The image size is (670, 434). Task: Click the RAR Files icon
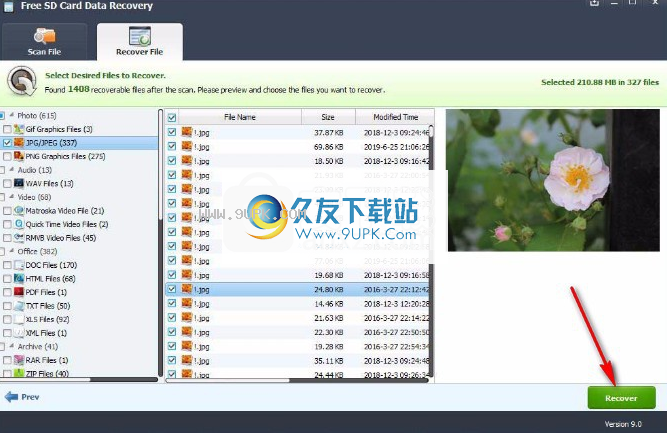19,360
